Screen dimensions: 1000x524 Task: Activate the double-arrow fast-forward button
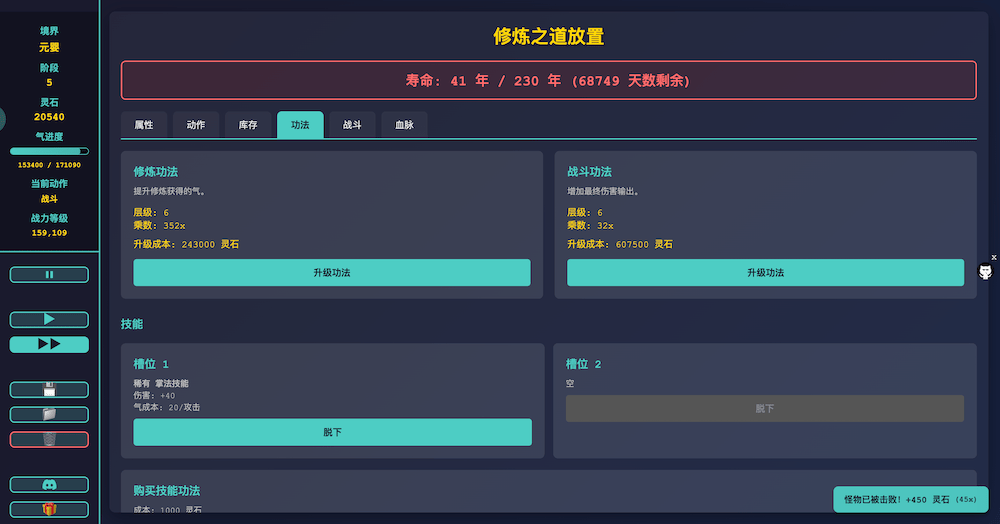coord(49,344)
